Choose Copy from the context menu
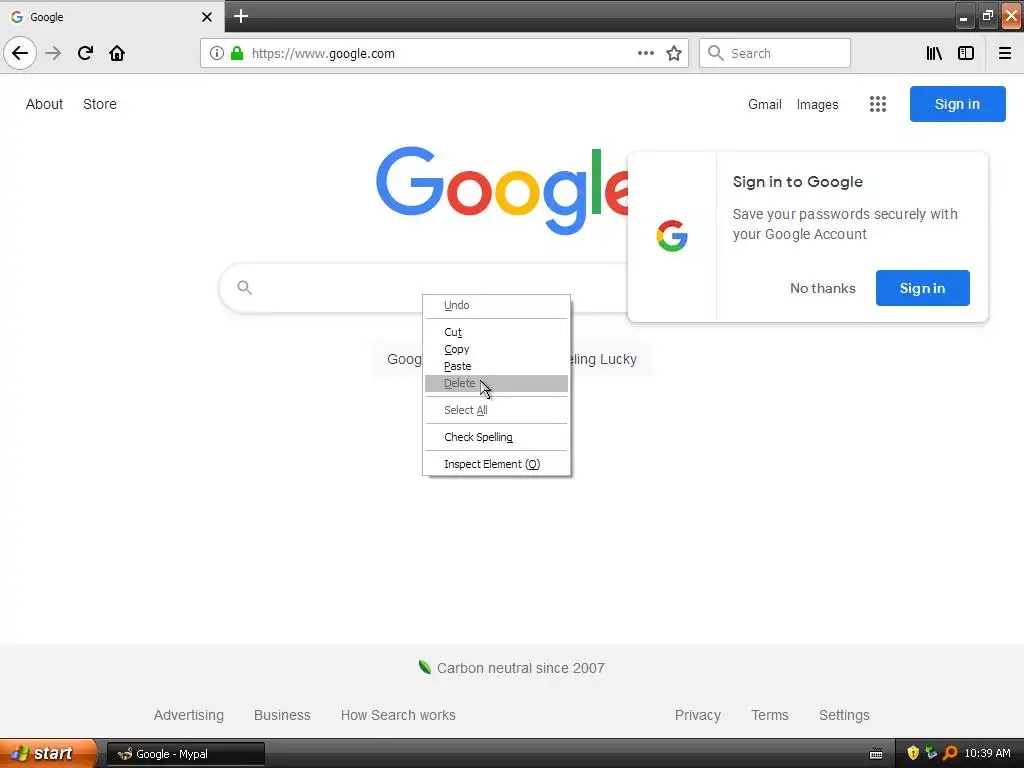Viewport: 1024px width, 768px height. (x=496, y=349)
